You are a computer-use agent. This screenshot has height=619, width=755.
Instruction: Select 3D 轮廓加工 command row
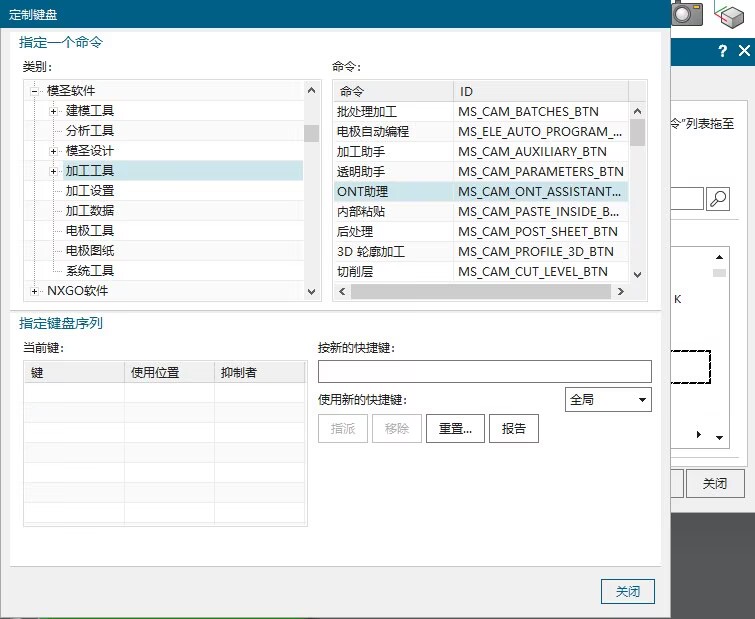click(x=481, y=251)
